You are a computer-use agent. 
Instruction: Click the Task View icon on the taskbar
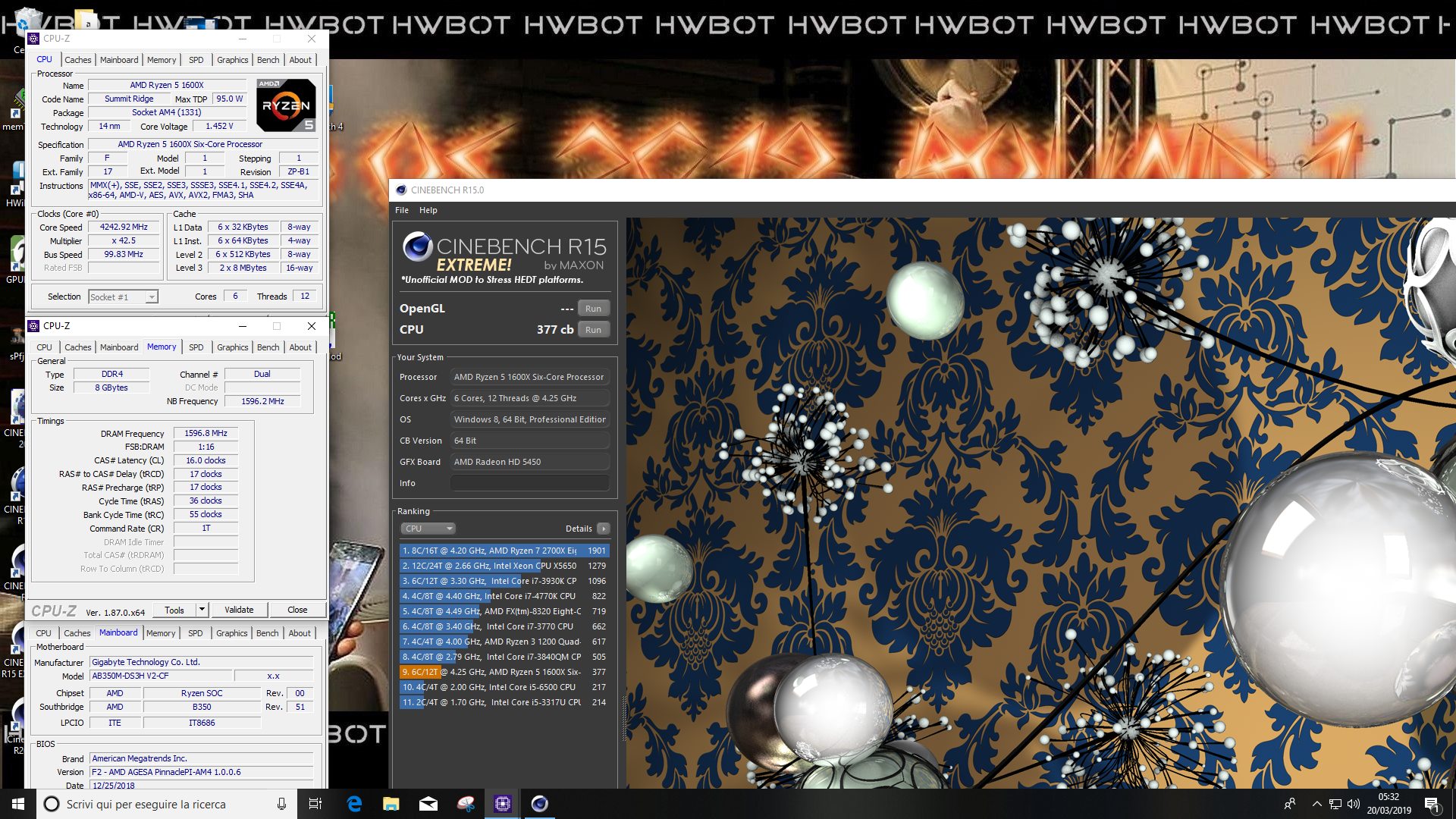pyautogui.click(x=315, y=804)
